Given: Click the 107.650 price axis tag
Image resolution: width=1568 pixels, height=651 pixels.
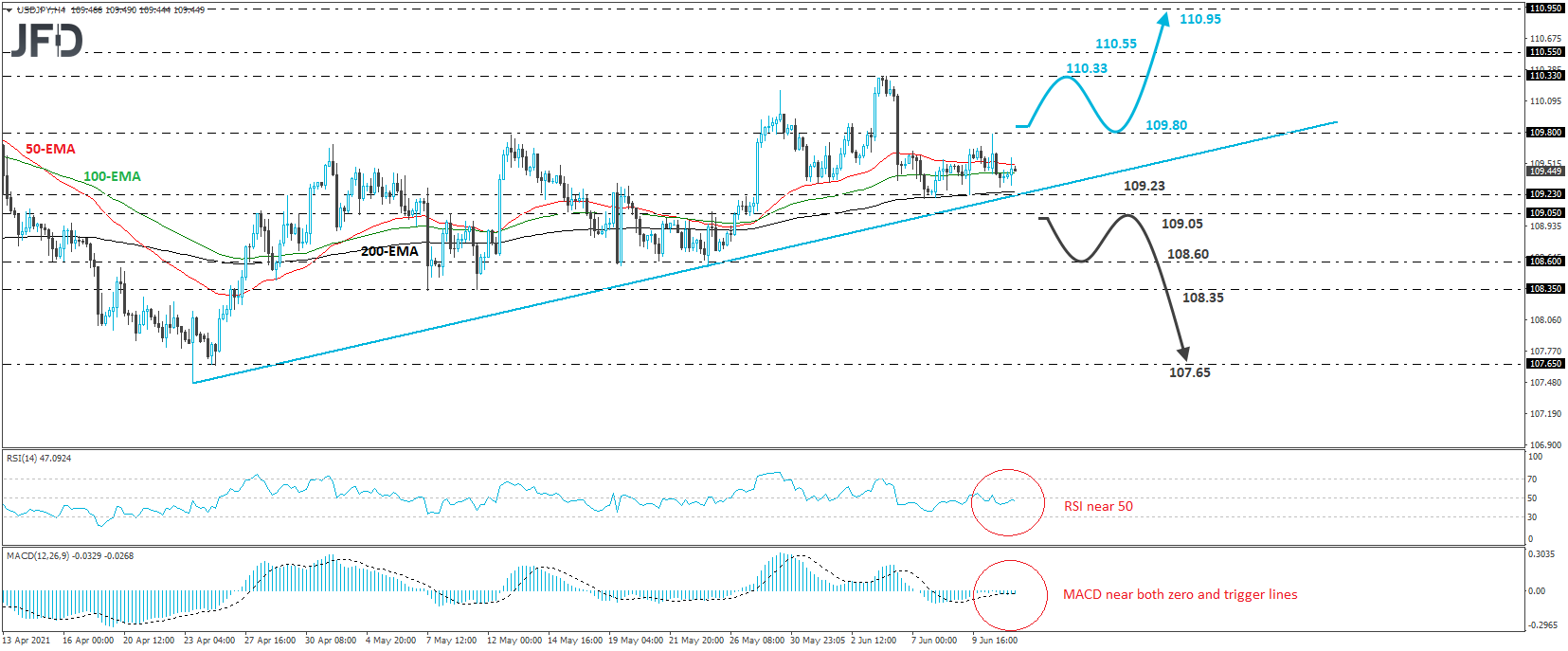Looking at the screenshot, I should 1545,364.
